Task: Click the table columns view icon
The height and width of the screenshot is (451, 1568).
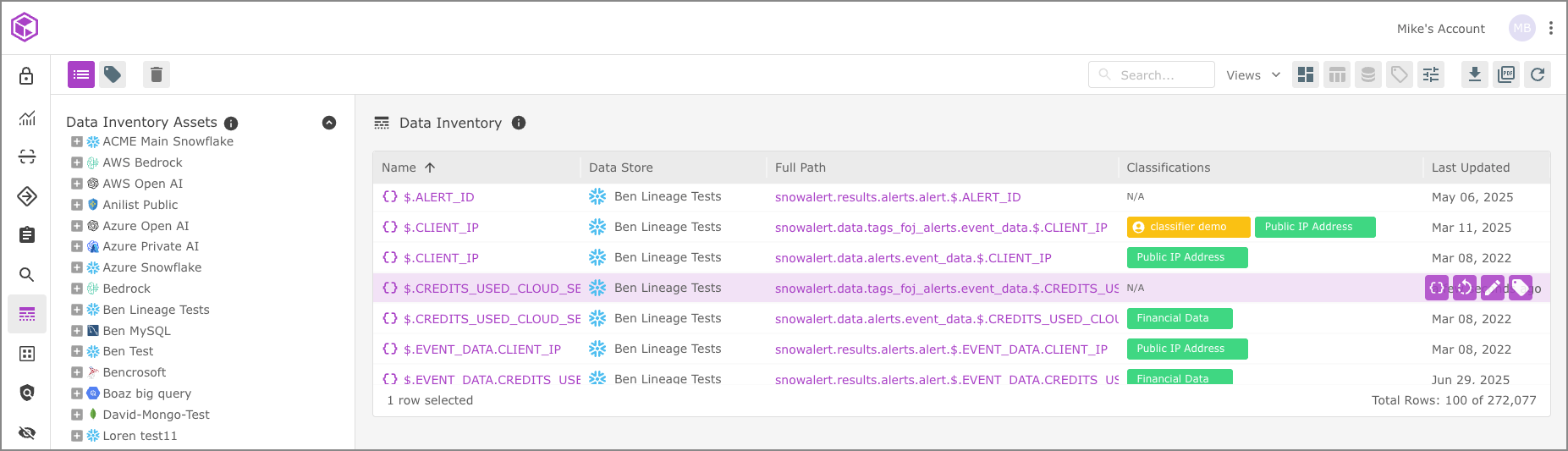Action: point(1337,74)
